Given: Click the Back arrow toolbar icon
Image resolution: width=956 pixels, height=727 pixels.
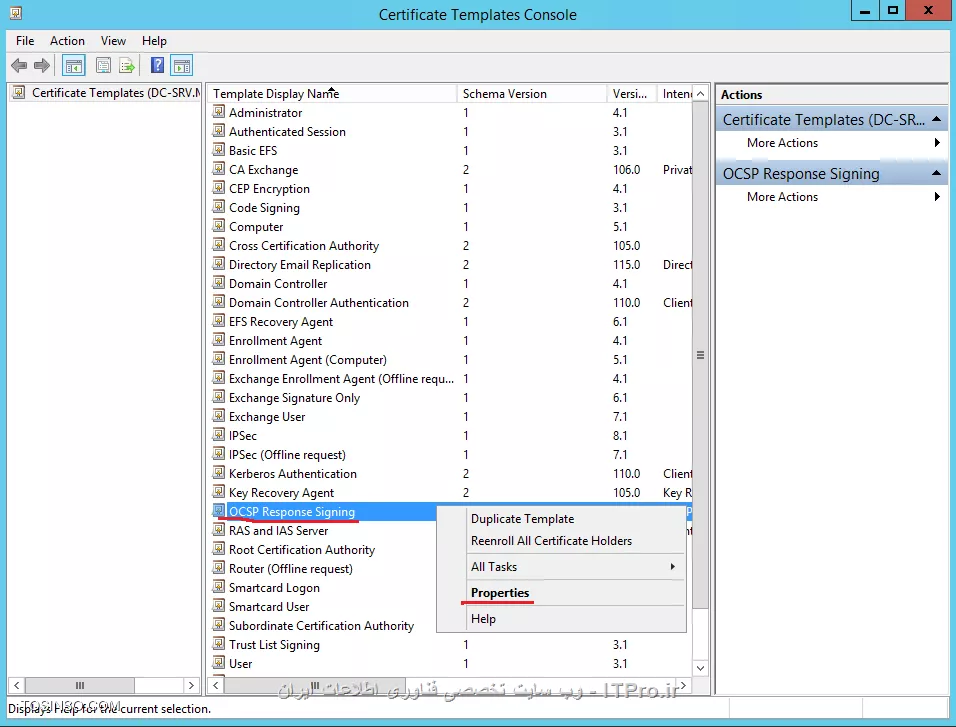Looking at the screenshot, I should click(x=19, y=65).
